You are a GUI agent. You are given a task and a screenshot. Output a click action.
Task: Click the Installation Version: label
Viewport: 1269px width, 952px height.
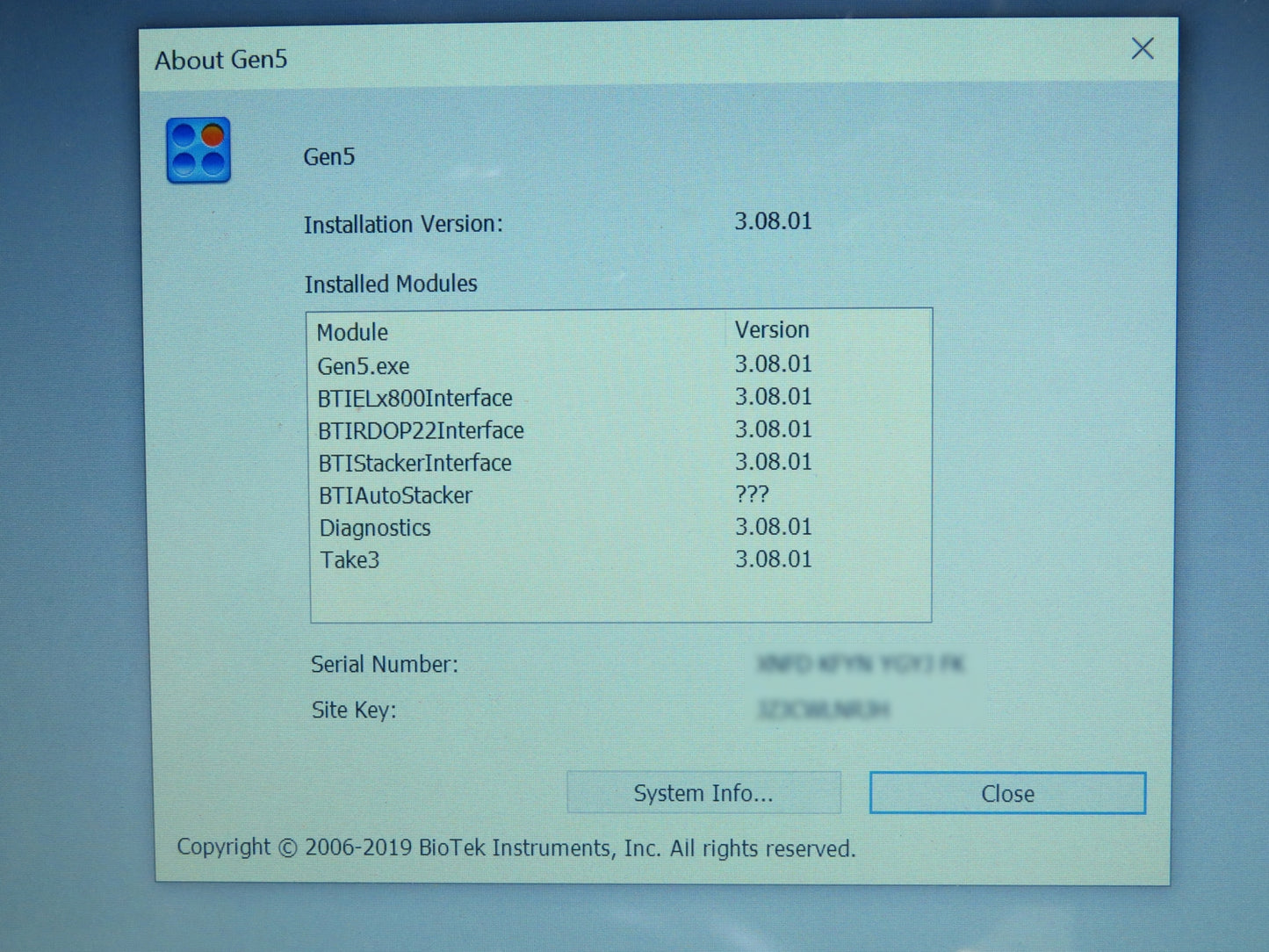[403, 225]
